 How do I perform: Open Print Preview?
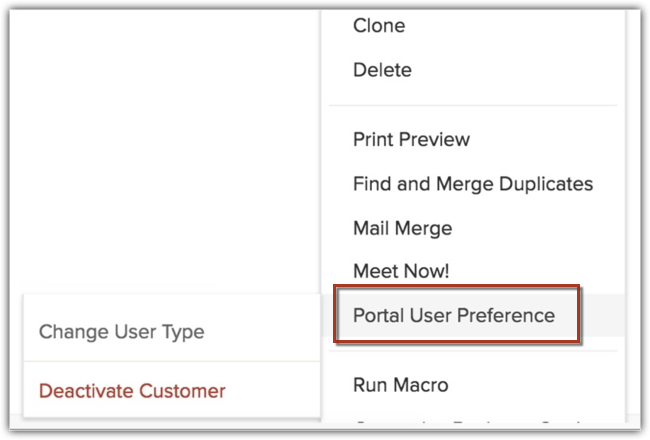pos(411,139)
